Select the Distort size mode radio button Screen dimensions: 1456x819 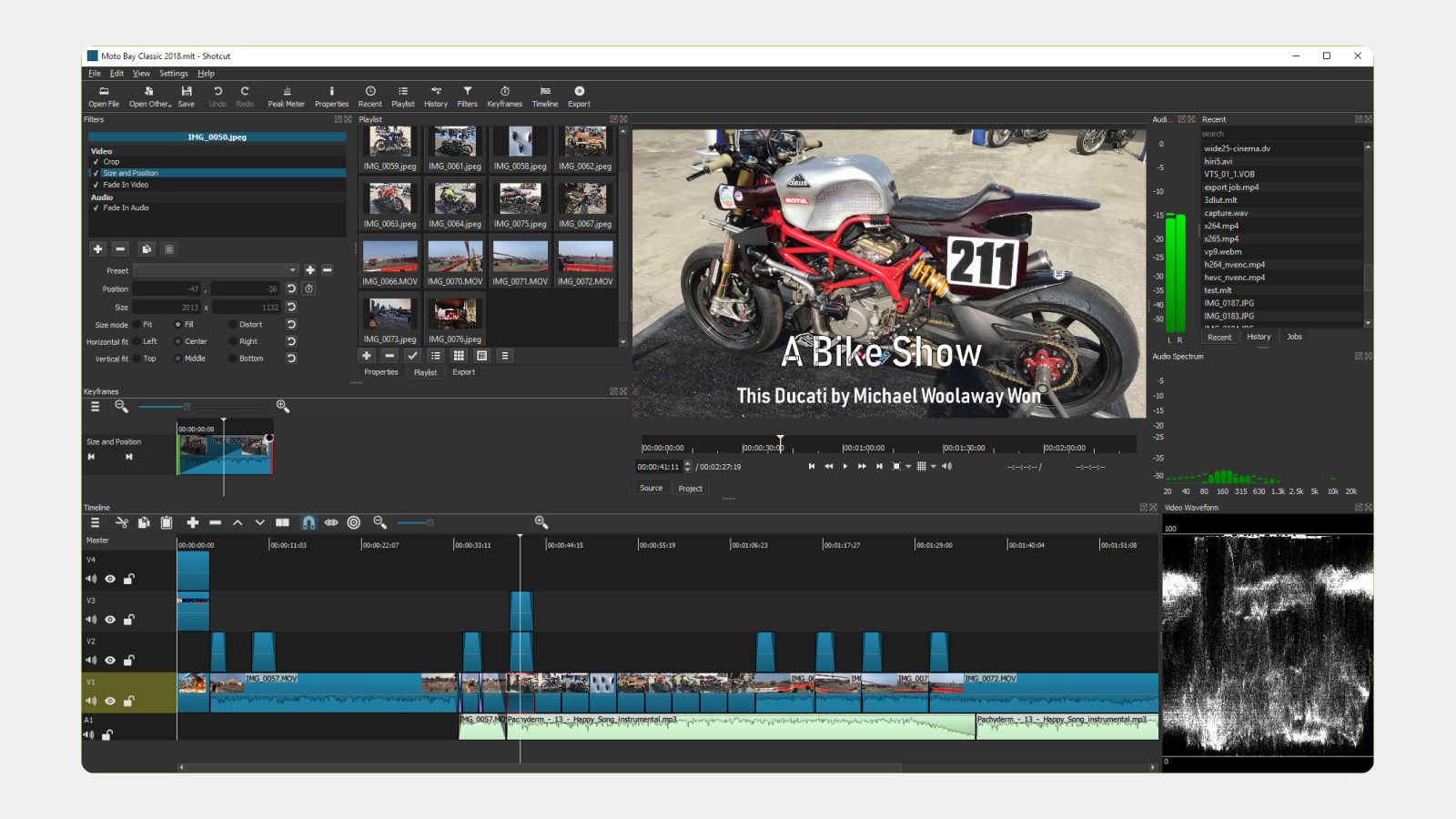click(233, 325)
